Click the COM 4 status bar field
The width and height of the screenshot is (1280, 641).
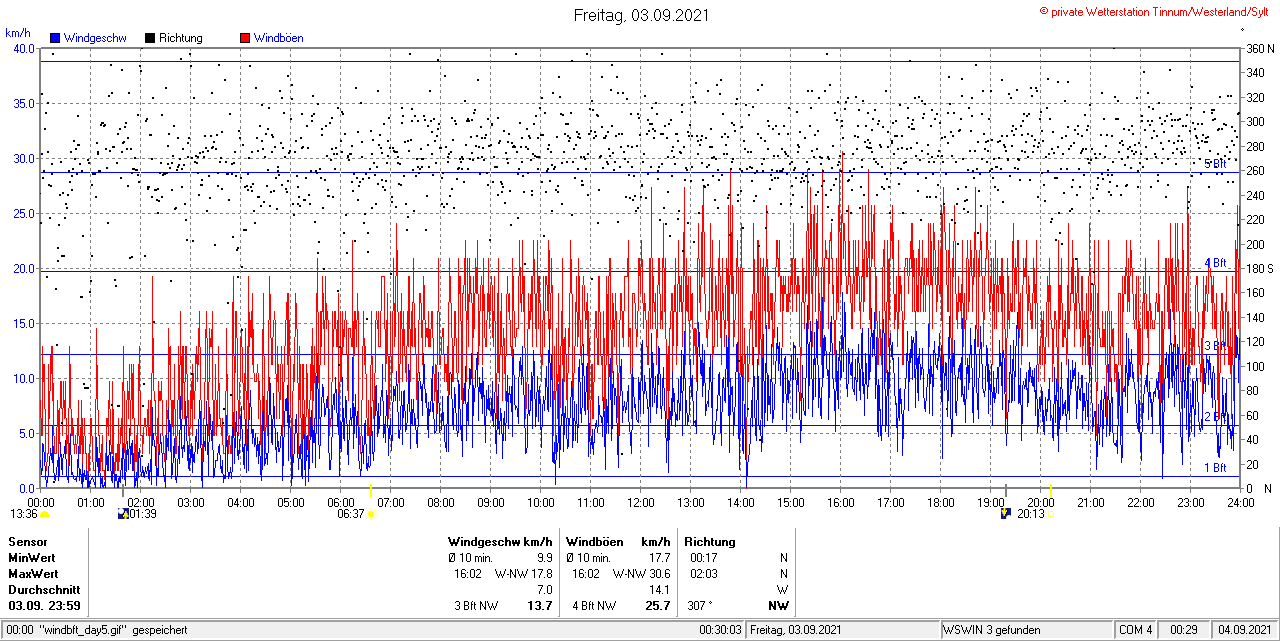pos(1136,630)
